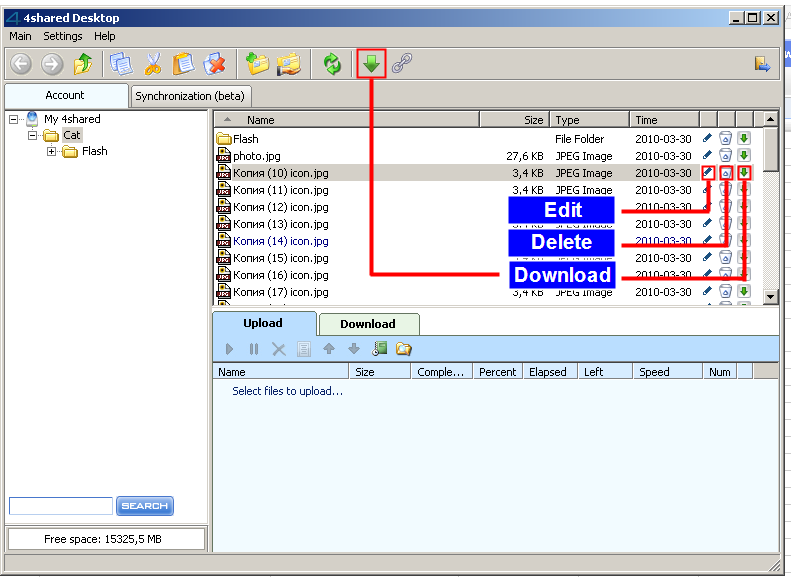Click the file list vertical scrollbar thumb
Screen dimensions: 791x577
coord(770,149)
